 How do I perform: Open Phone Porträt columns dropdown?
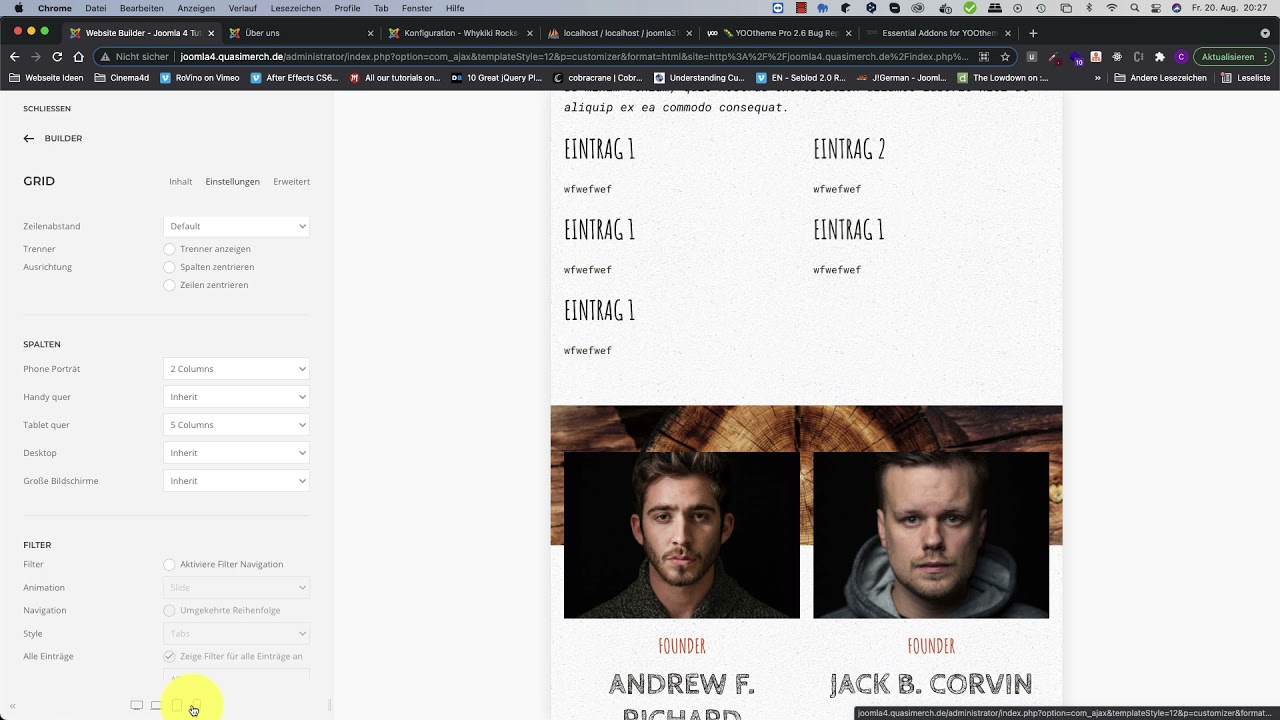[x=236, y=369]
